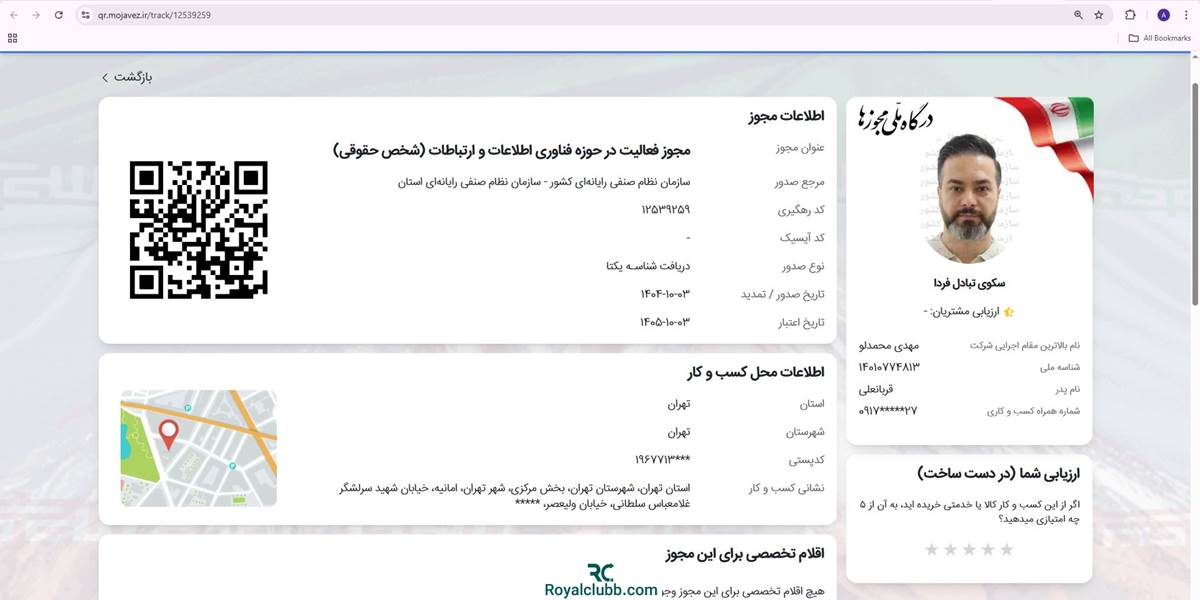Rate two stars, second star from the right

[x=988, y=550]
